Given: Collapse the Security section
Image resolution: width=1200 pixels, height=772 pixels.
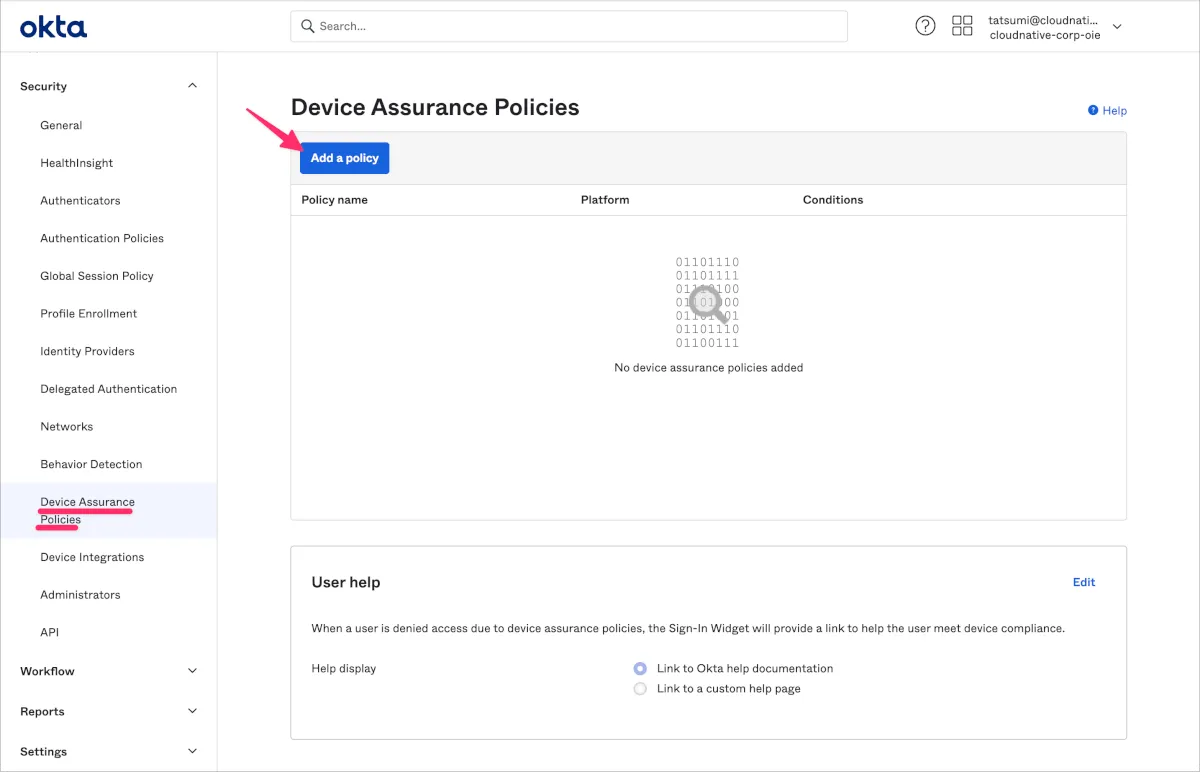Looking at the screenshot, I should coord(193,86).
